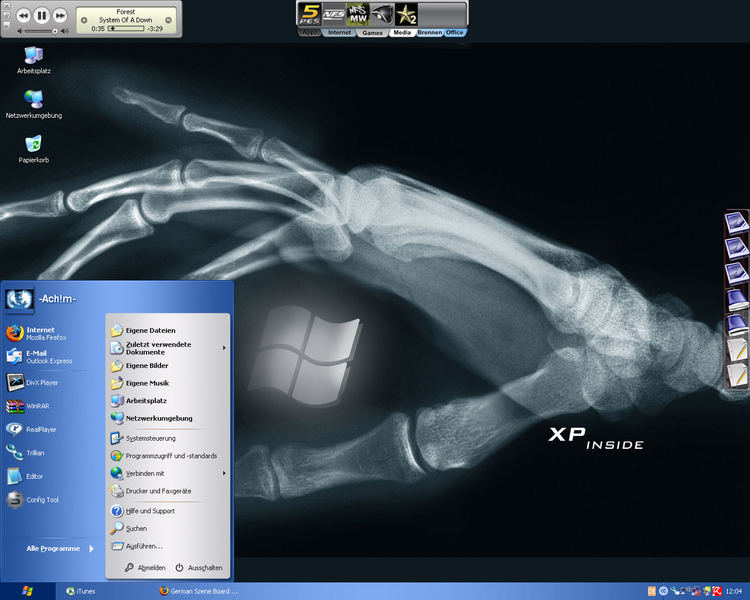Skip to the next track in iTunes
The width and height of the screenshot is (750, 600).
click(x=60, y=16)
